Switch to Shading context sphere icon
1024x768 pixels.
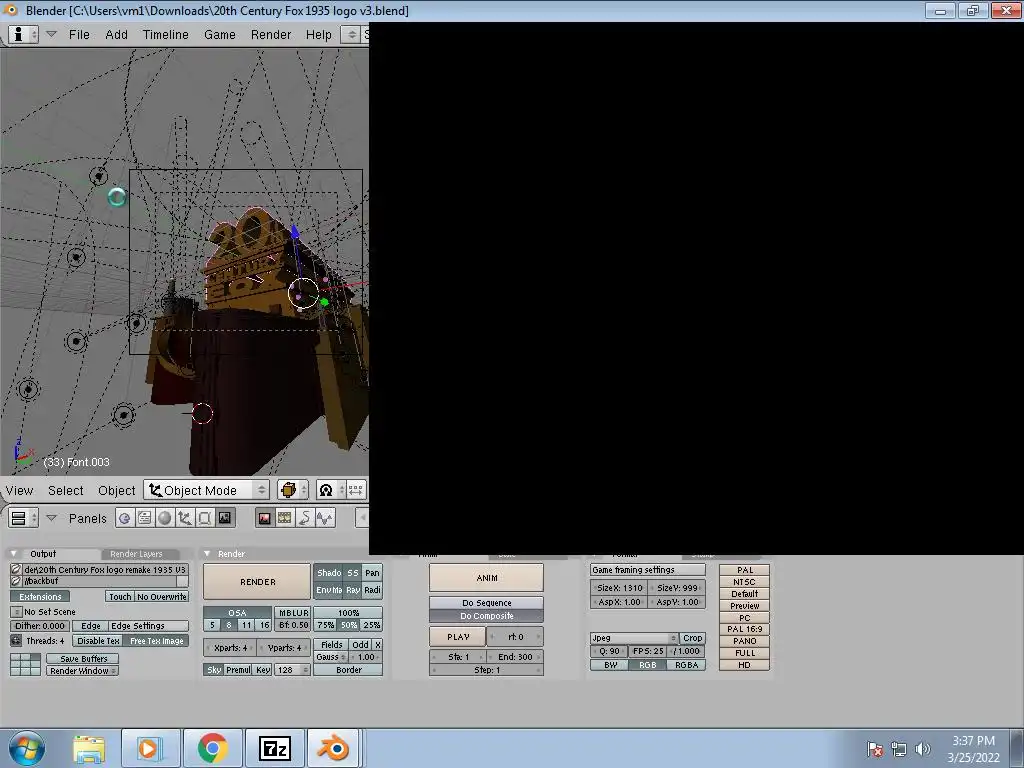(x=165, y=518)
